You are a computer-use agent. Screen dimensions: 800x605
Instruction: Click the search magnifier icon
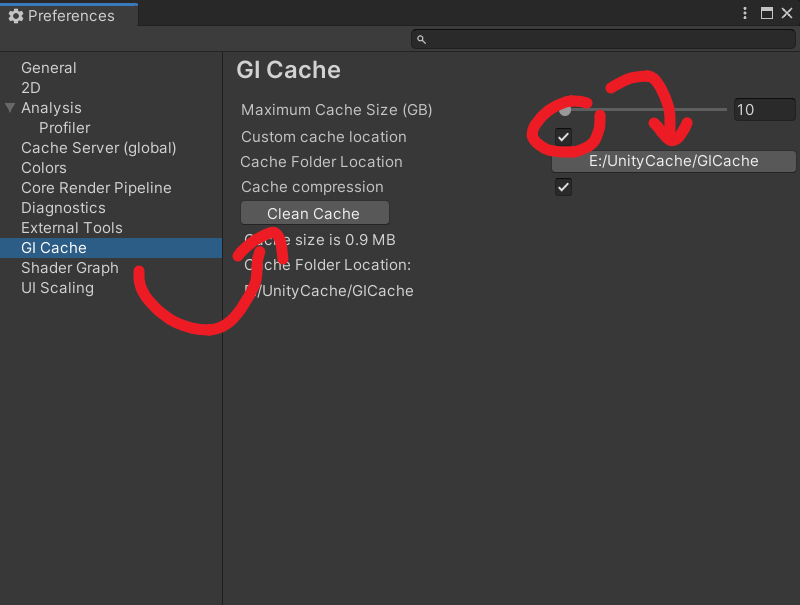(421, 38)
